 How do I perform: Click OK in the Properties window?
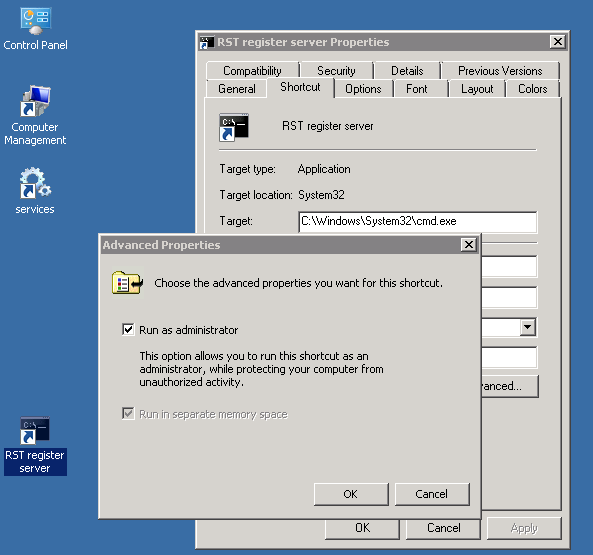click(x=362, y=529)
